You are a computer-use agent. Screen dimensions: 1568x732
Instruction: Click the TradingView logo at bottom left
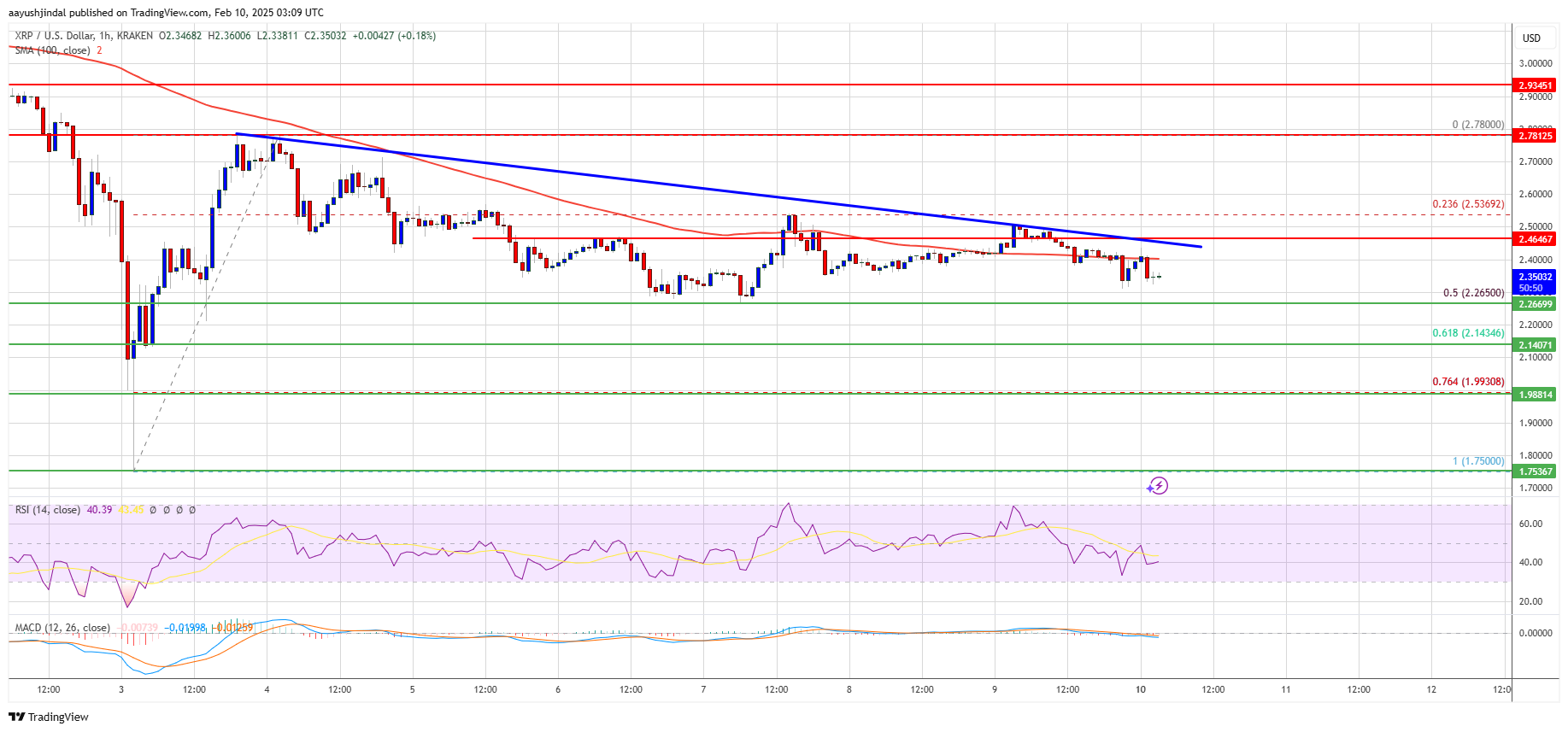[49, 717]
